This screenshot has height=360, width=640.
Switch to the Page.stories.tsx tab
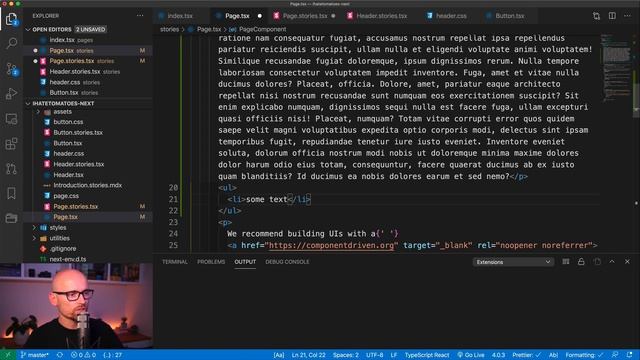pyautogui.click(x=305, y=16)
